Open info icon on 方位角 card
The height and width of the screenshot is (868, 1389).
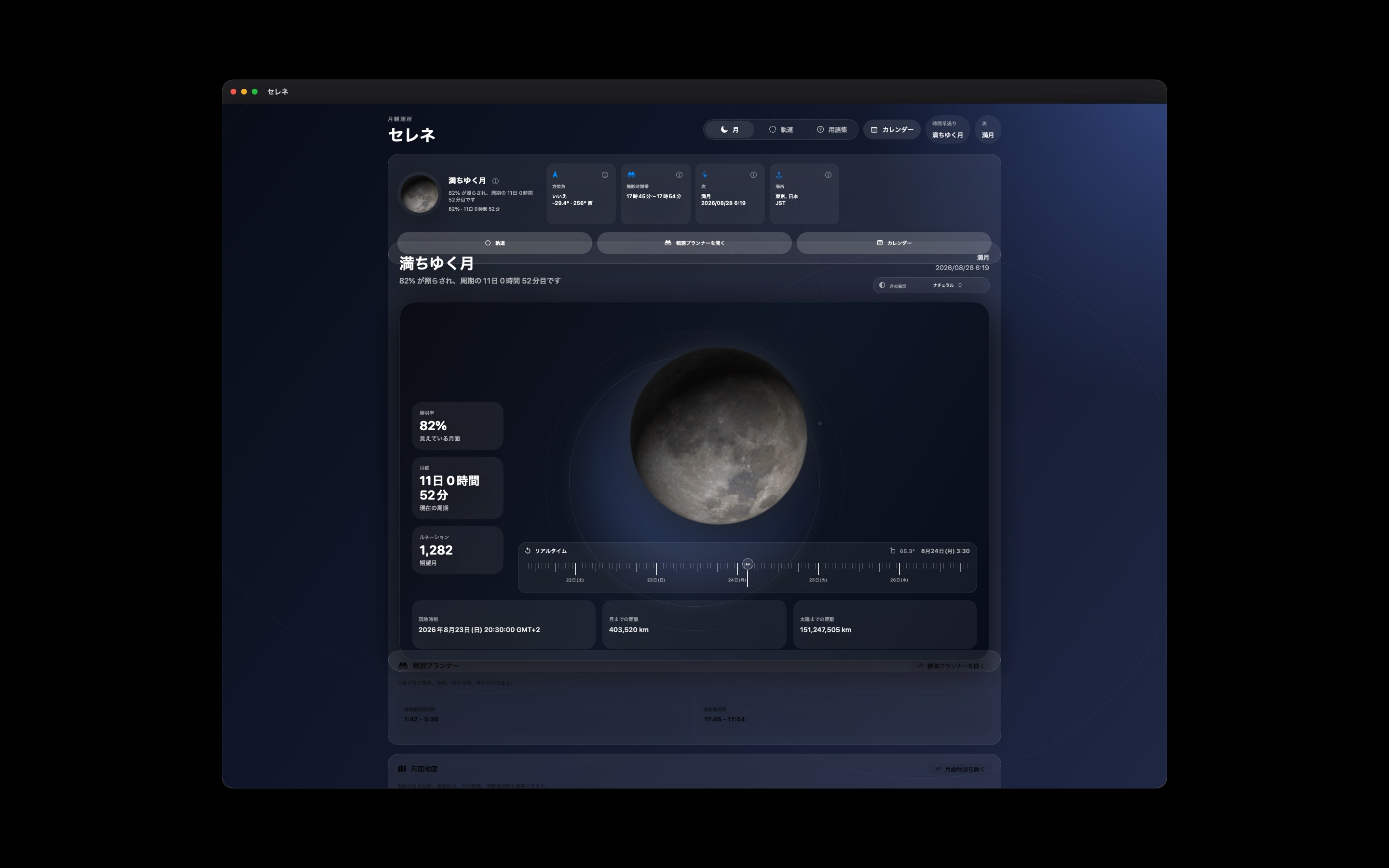click(x=604, y=175)
